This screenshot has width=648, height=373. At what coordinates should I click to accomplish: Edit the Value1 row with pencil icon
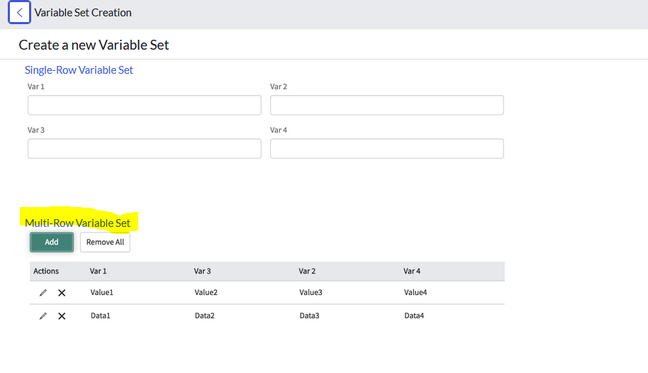pos(43,292)
